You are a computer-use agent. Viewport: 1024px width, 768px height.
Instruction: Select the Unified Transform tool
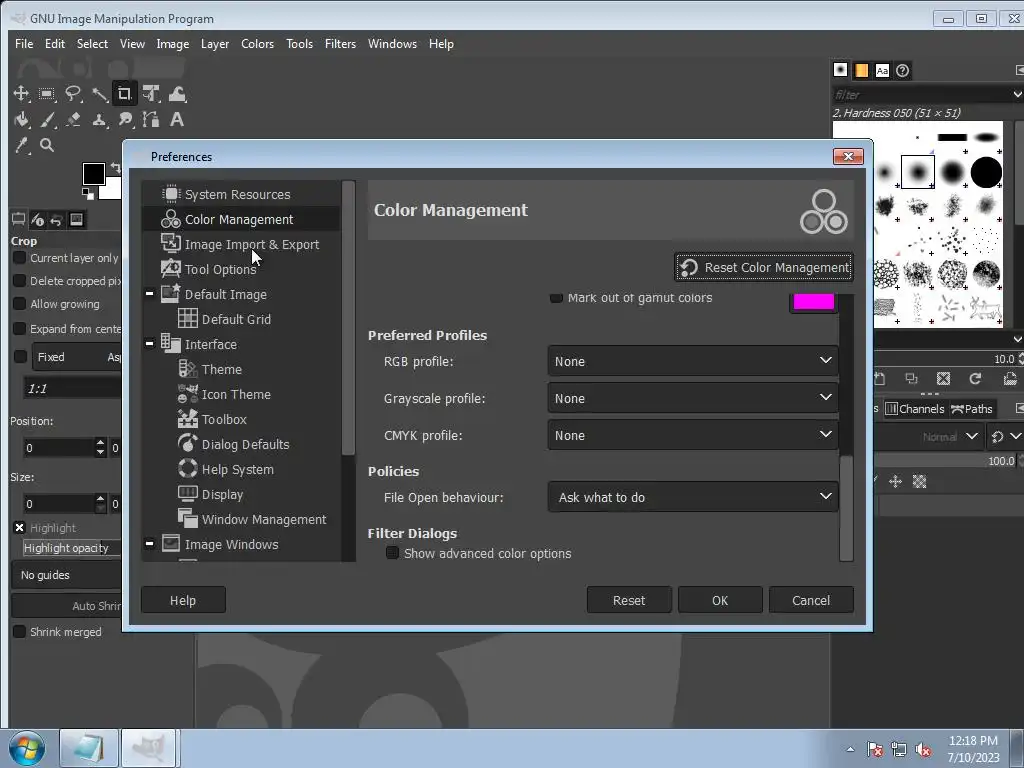click(x=151, y=94)
